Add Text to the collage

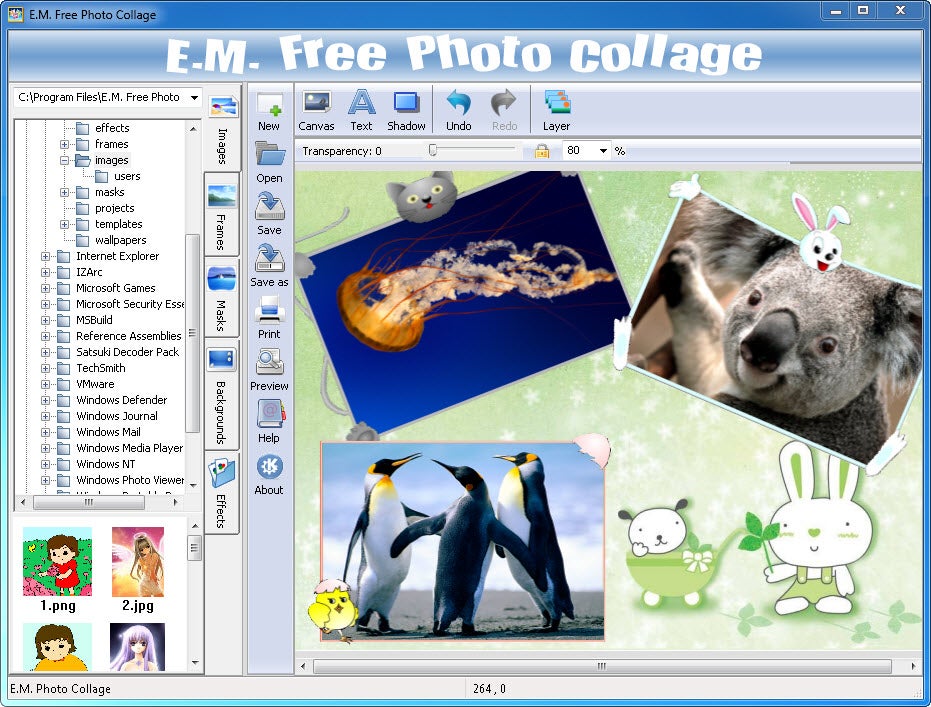[x=361, y=110]
